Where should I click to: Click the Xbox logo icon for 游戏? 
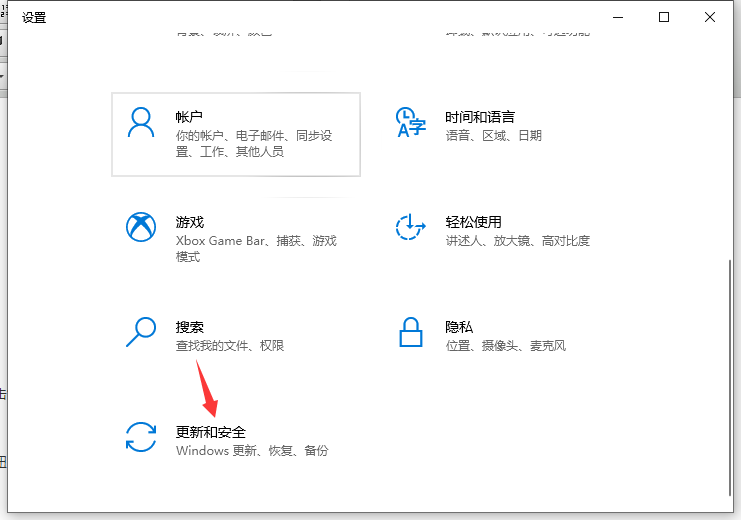[141, 227]
